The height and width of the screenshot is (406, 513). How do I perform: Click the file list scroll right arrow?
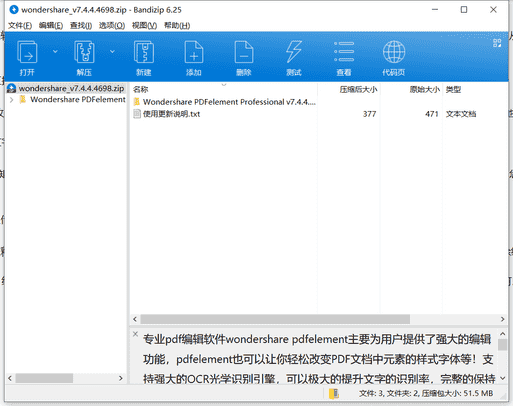pyautogui.click(x=502, y=319)
